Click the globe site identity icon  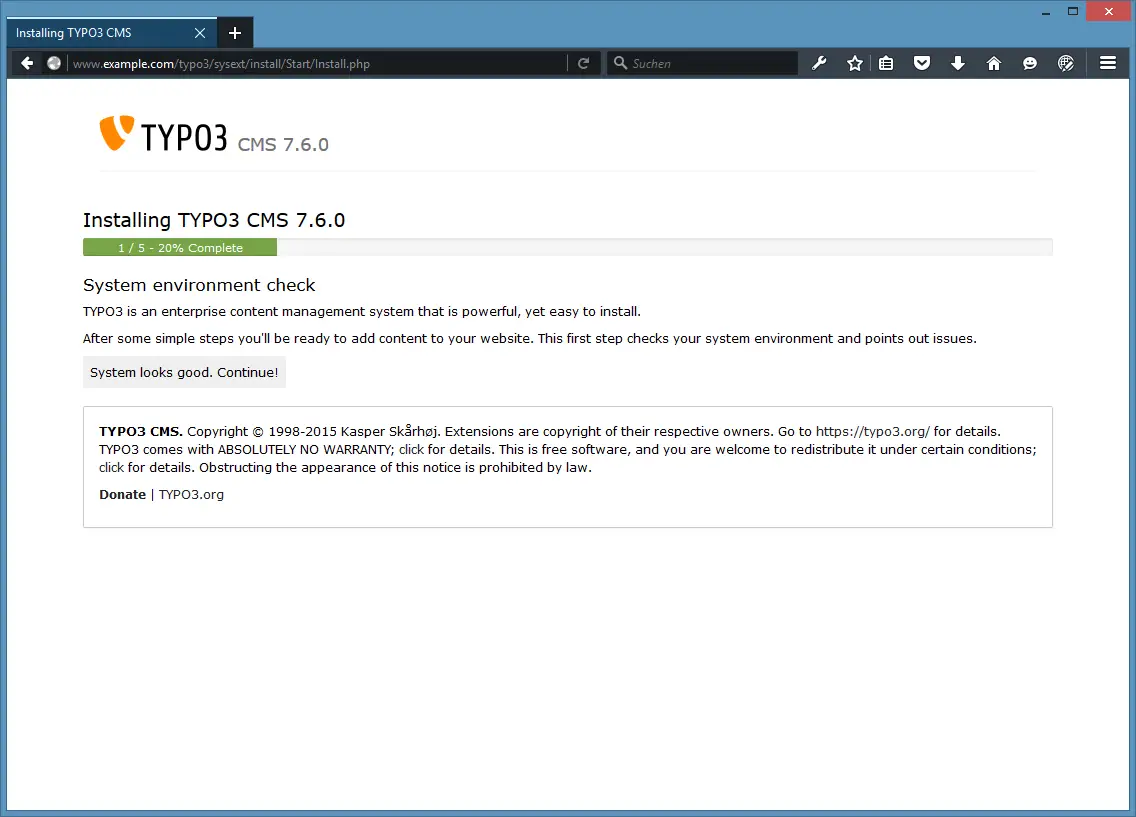(54, 64)
